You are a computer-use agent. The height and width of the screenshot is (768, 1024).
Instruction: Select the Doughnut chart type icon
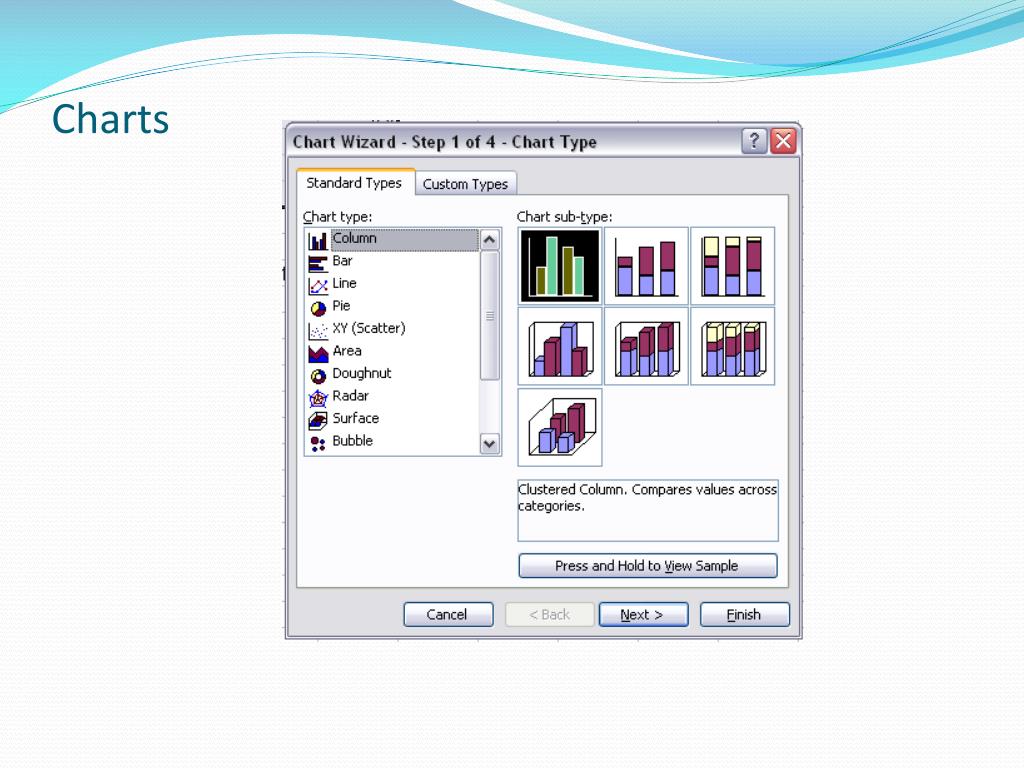[318, 376]
